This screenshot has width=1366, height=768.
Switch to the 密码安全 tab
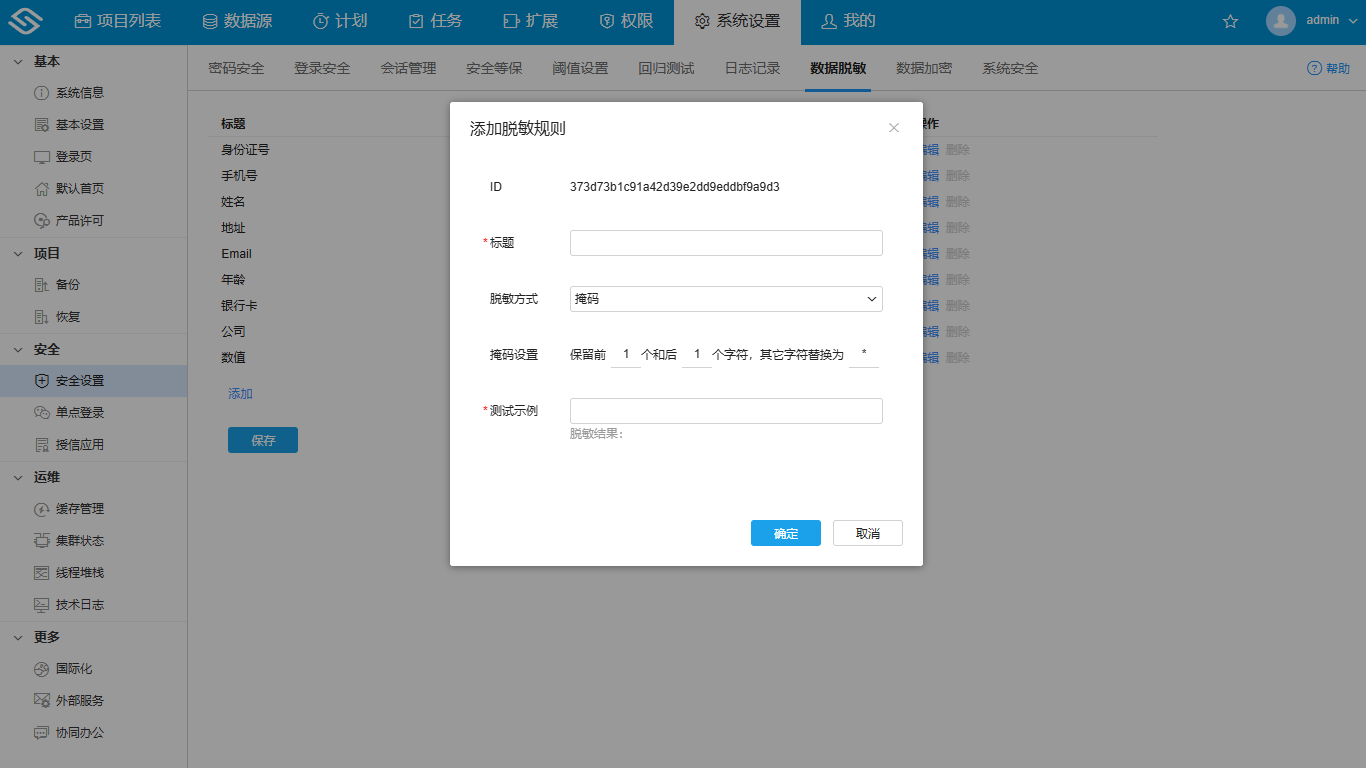coord(238,68)
